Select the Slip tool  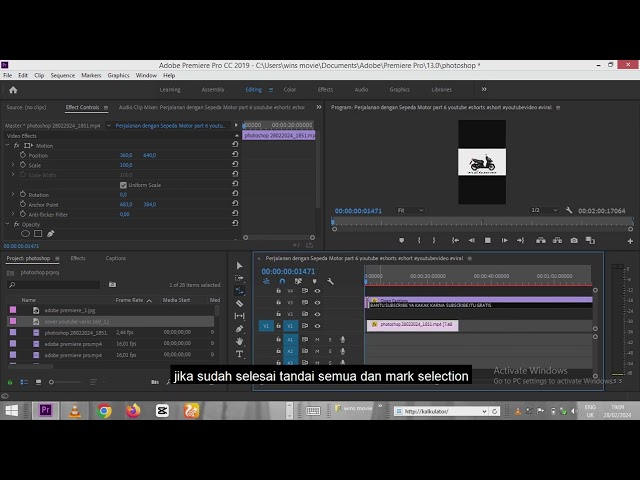240,316
